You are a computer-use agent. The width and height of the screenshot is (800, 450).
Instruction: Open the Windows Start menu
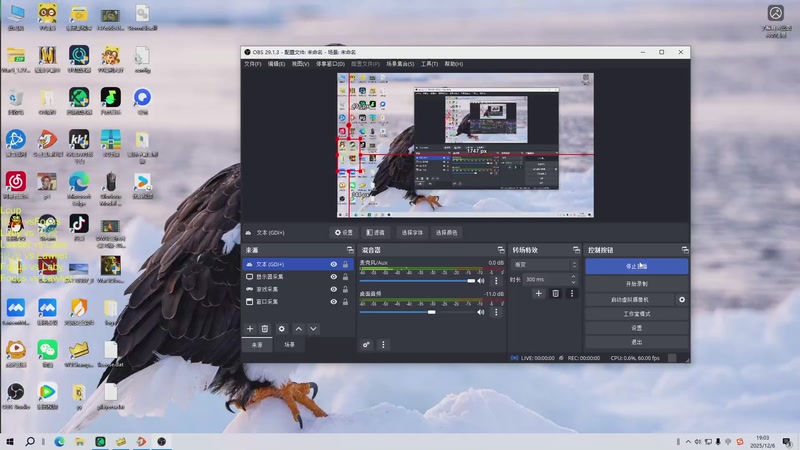pyautogui.click(x=10, y=441)
